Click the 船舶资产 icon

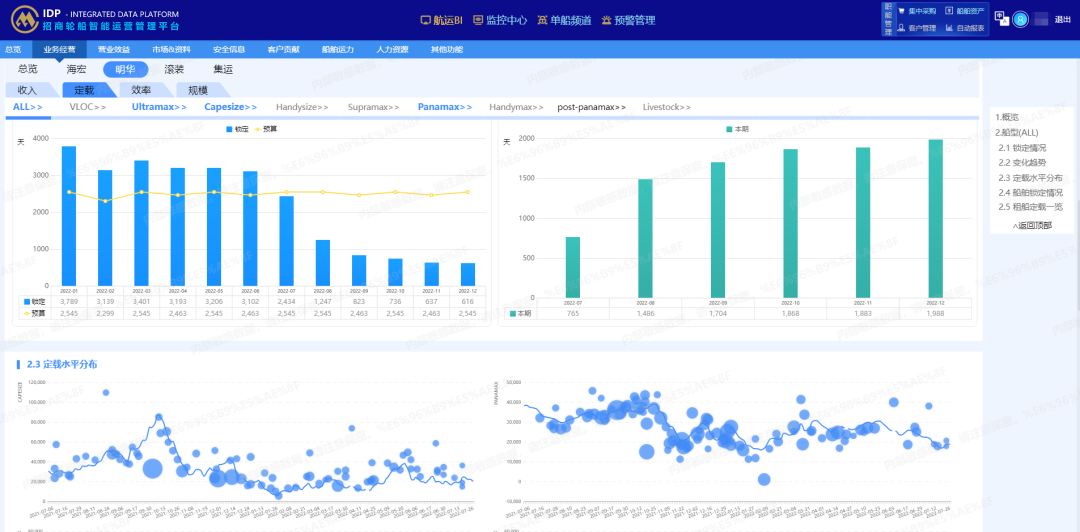[948, 11]
